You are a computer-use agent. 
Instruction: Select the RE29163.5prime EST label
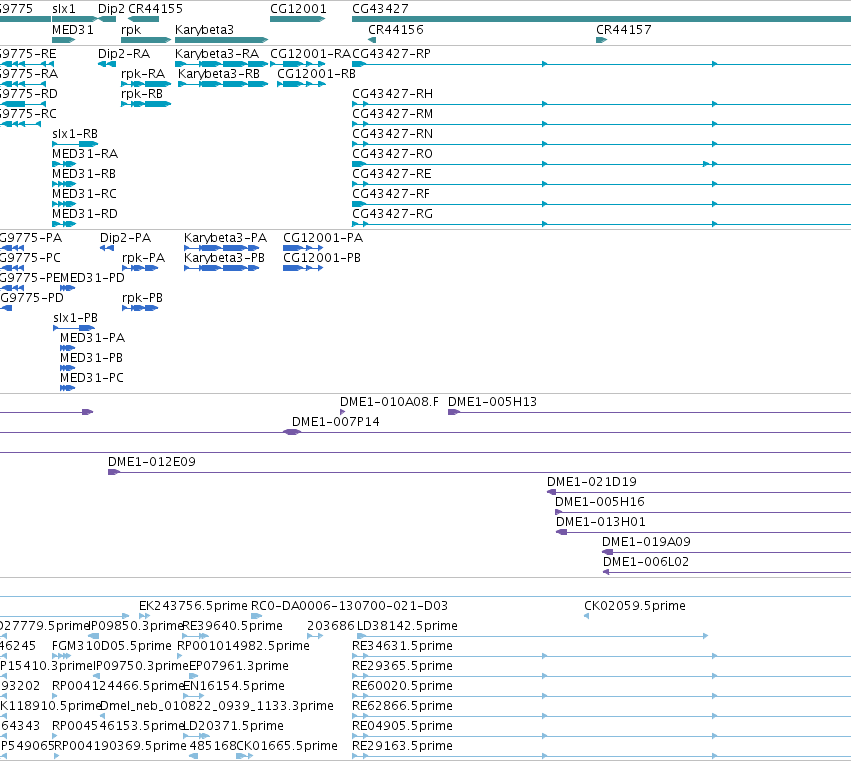pos(402,746)
